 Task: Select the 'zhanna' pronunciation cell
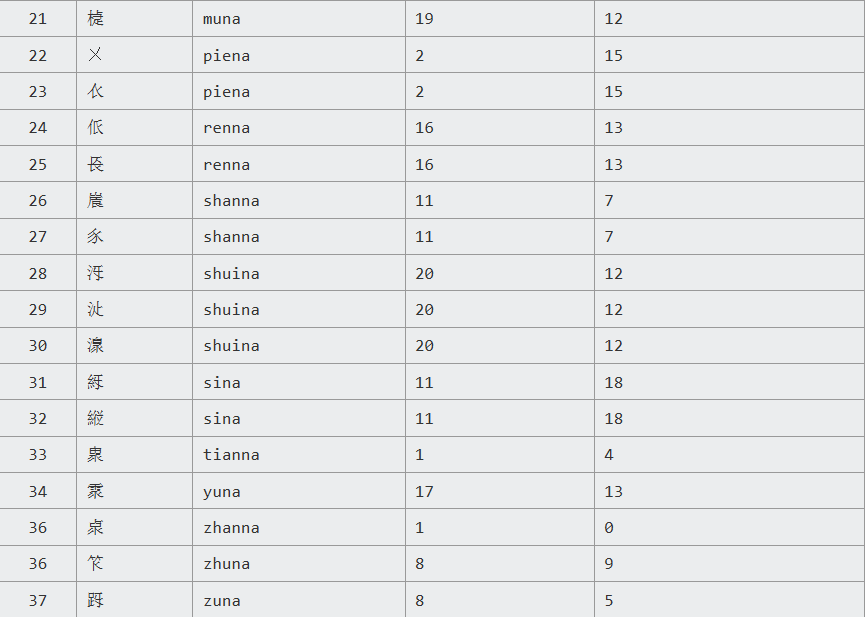pyautogui.click(x=231, y=528)
